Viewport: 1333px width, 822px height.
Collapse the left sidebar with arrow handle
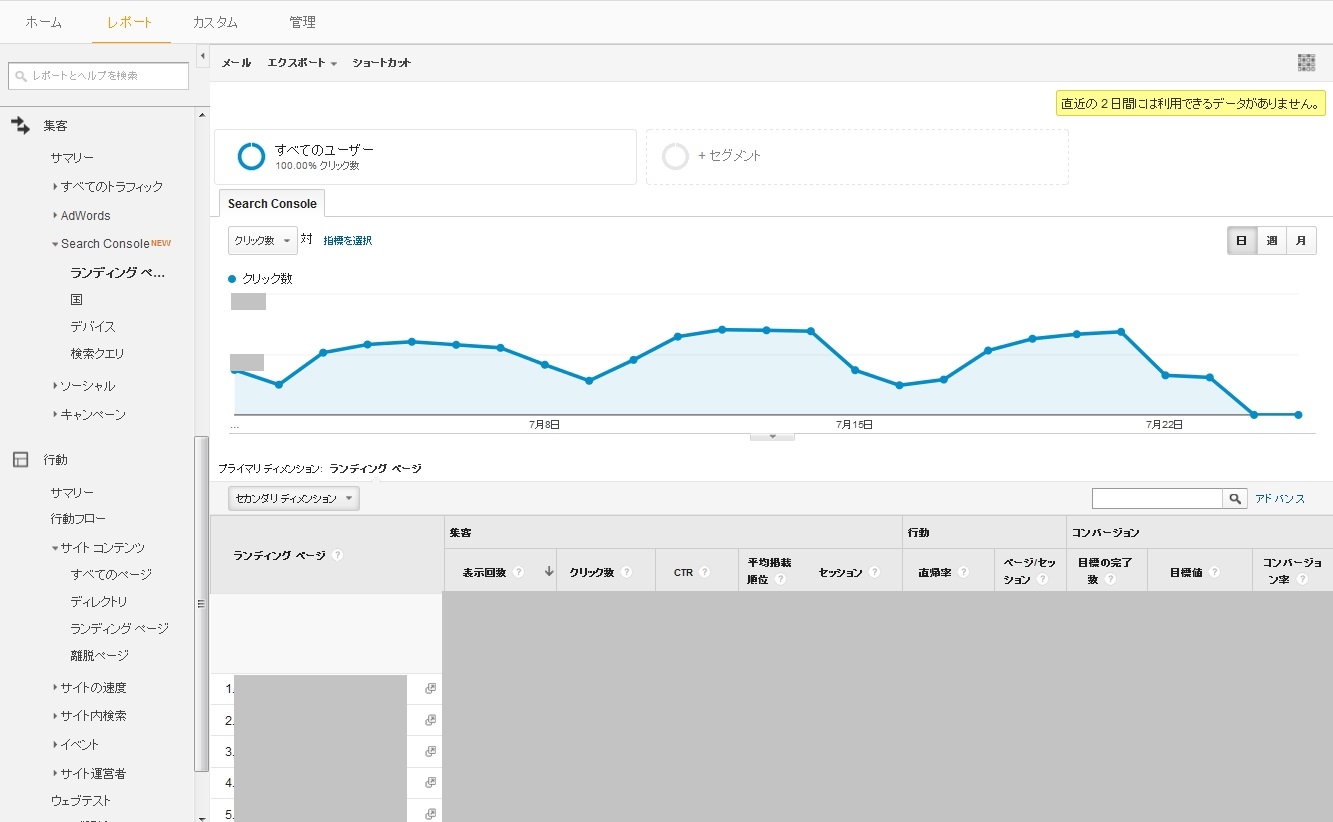coord(203,55)
